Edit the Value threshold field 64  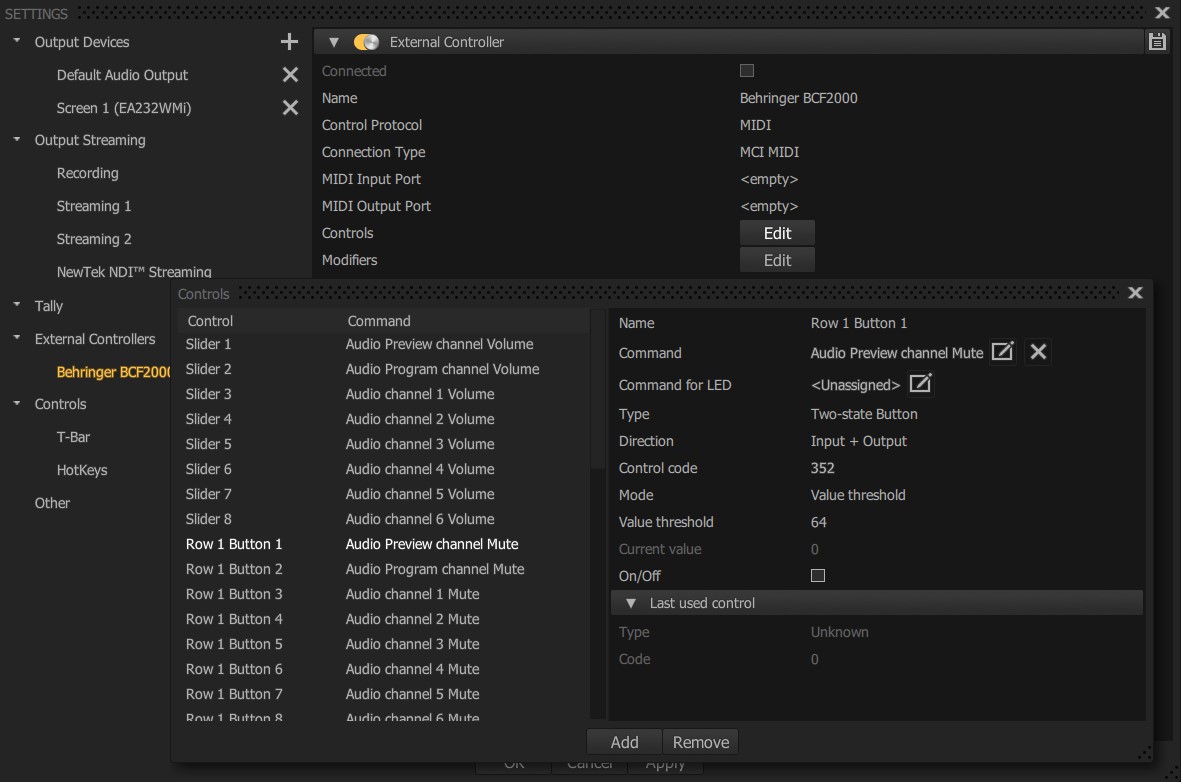[819, 522]
